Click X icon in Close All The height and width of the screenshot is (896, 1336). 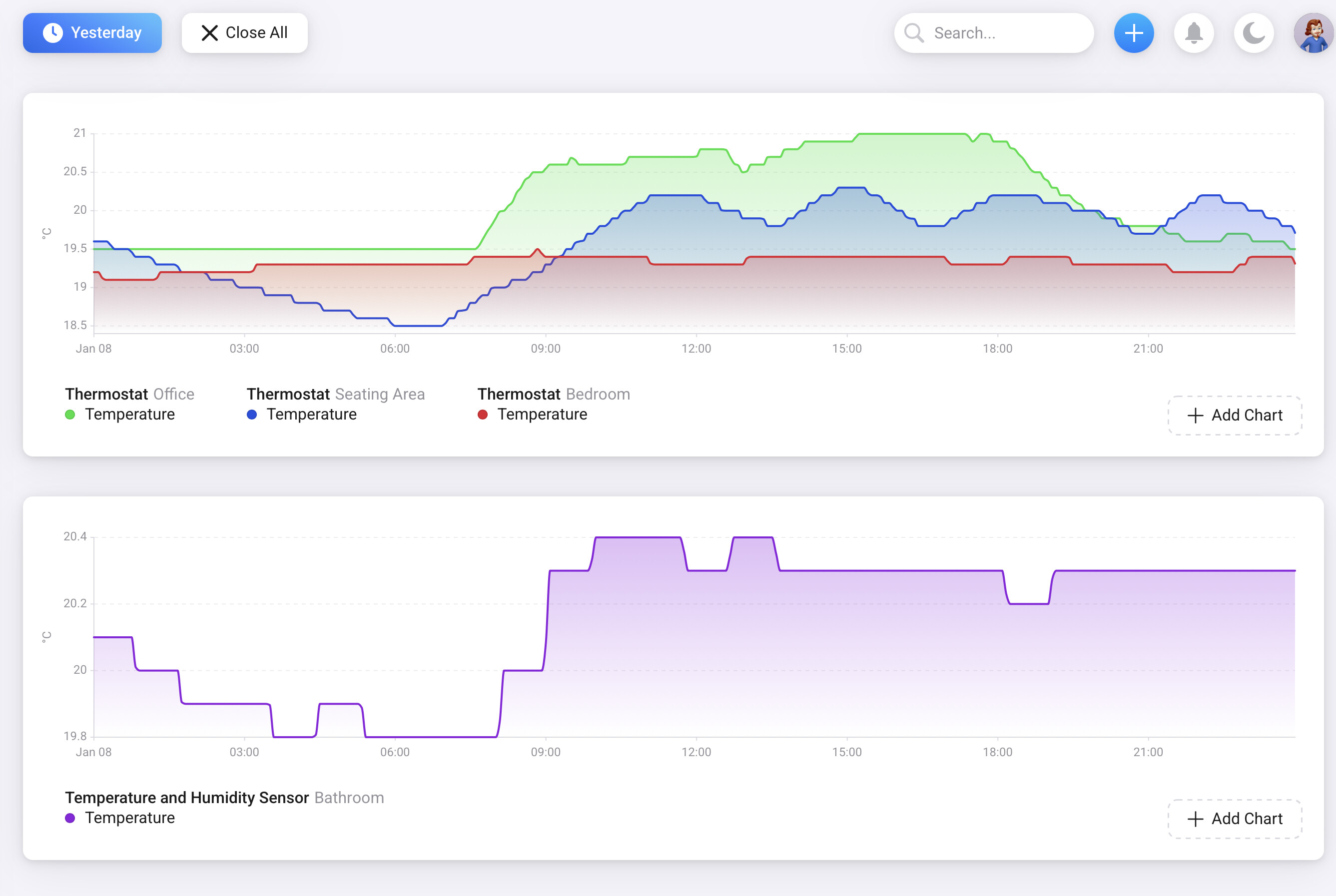tap(210, 33)
